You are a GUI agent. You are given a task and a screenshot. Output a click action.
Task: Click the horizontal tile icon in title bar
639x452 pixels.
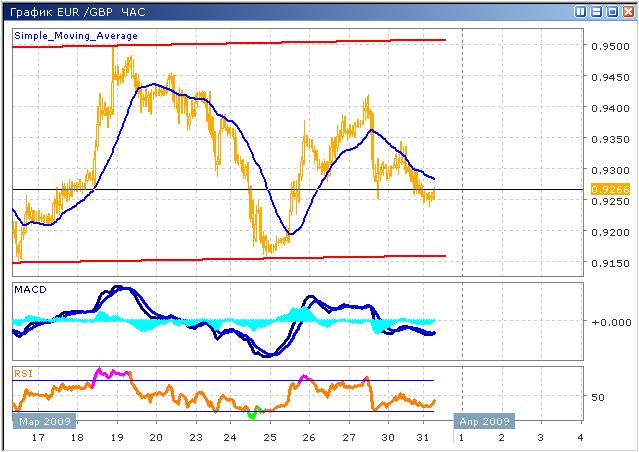click(x=597, y=12)
